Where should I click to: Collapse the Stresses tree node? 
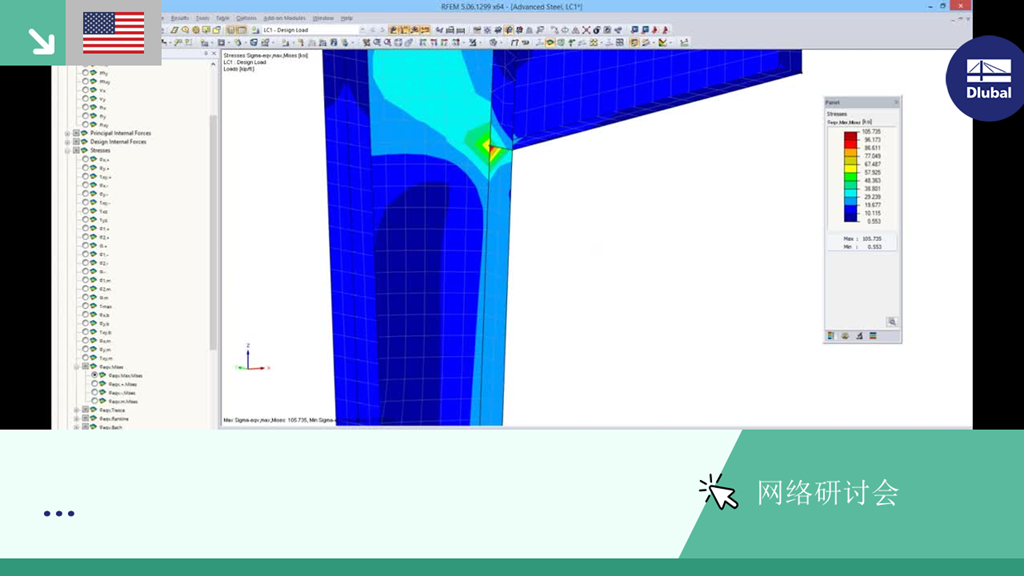(x=67, y=150)
